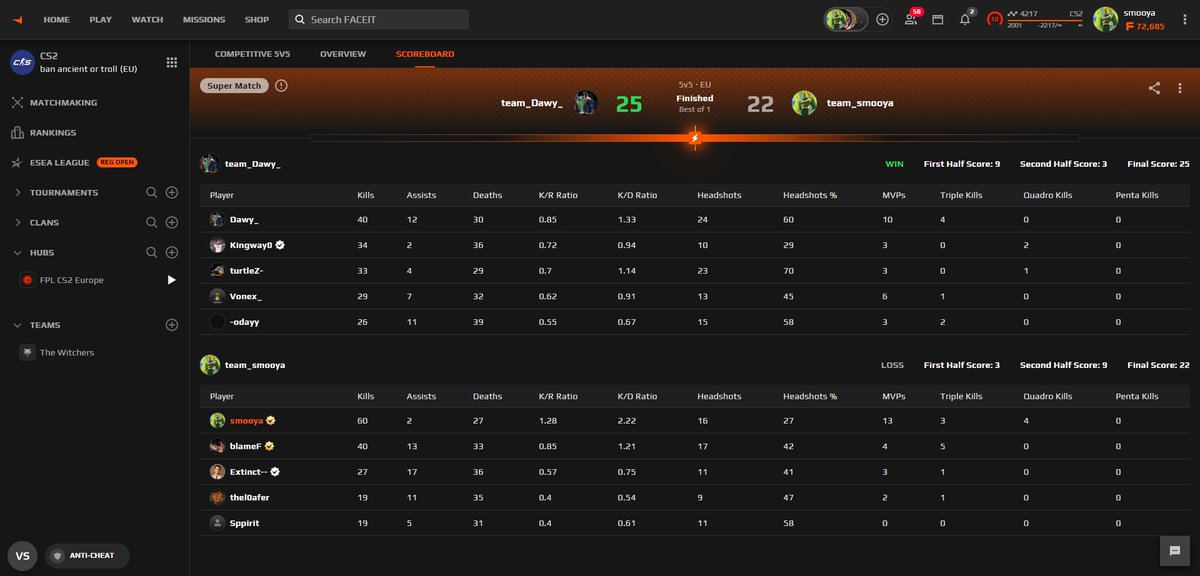Click the Anti-Cheat button
Viewport: 1200px width, 576px height.
point(87,556)
